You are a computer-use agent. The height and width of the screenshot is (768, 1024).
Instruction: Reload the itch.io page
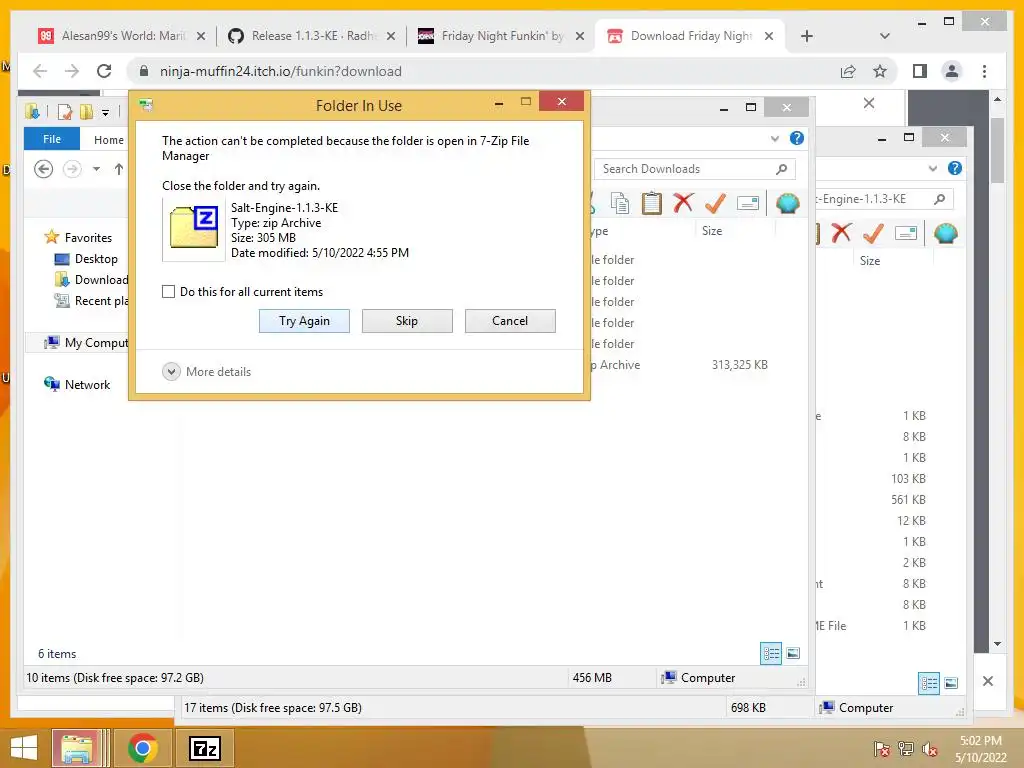(104, 71)
